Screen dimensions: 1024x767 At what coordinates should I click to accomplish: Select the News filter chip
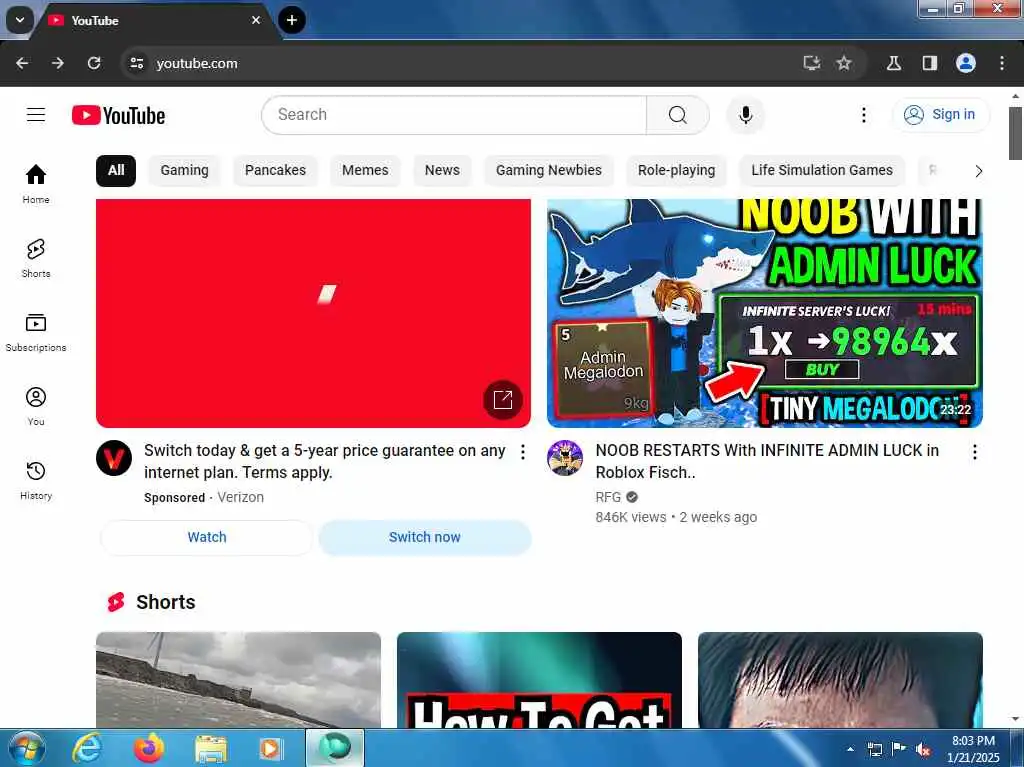pos(442,171)
